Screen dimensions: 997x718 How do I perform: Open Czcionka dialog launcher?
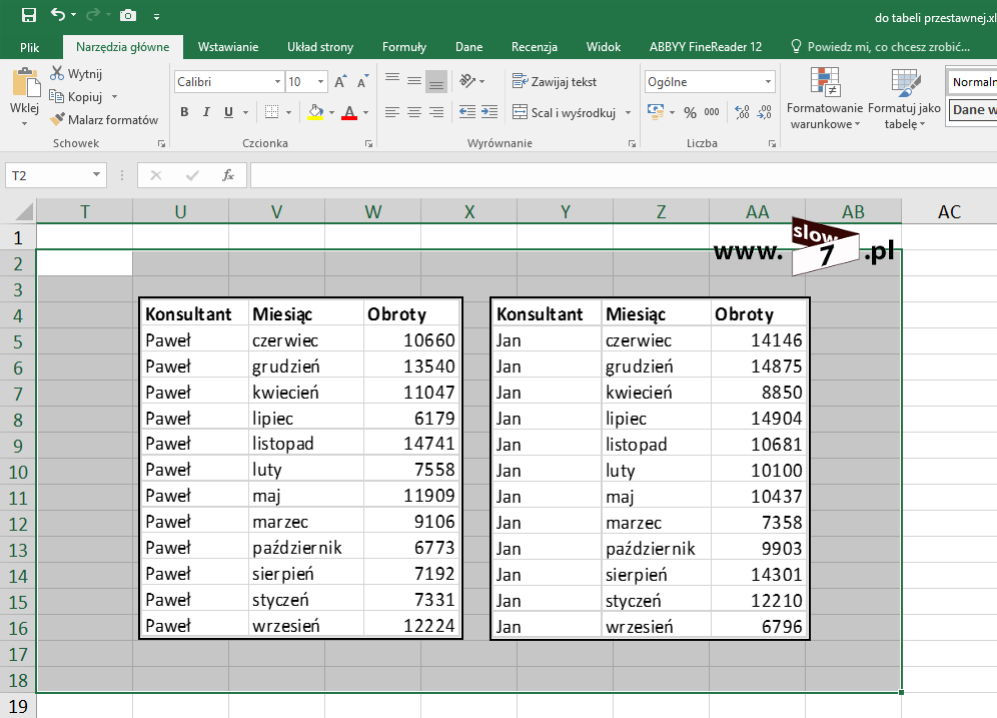(x=369, y=144)
